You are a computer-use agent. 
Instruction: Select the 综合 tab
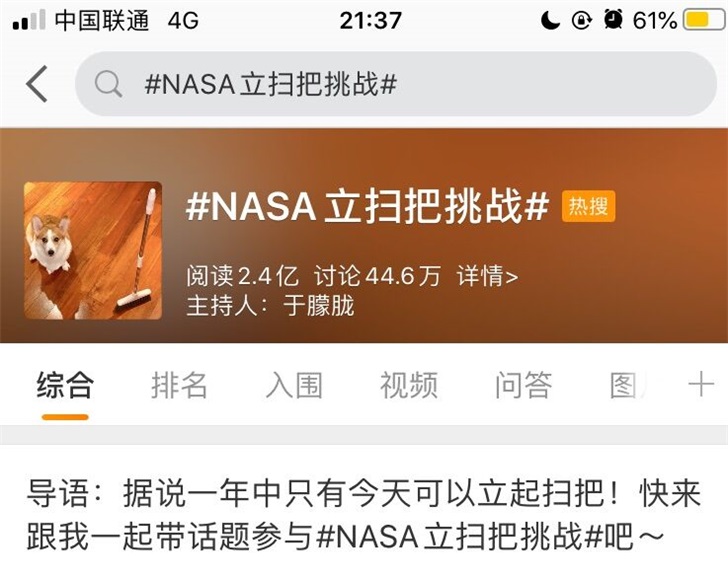pos(65,385)
